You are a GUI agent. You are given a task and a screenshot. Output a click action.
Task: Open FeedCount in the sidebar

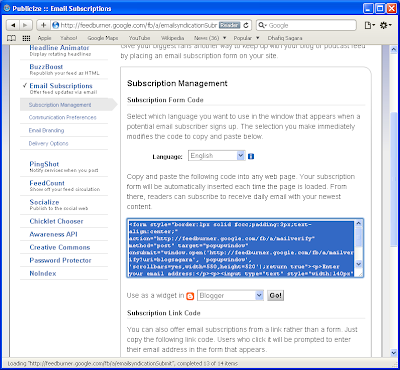click(x=47, y=183)
